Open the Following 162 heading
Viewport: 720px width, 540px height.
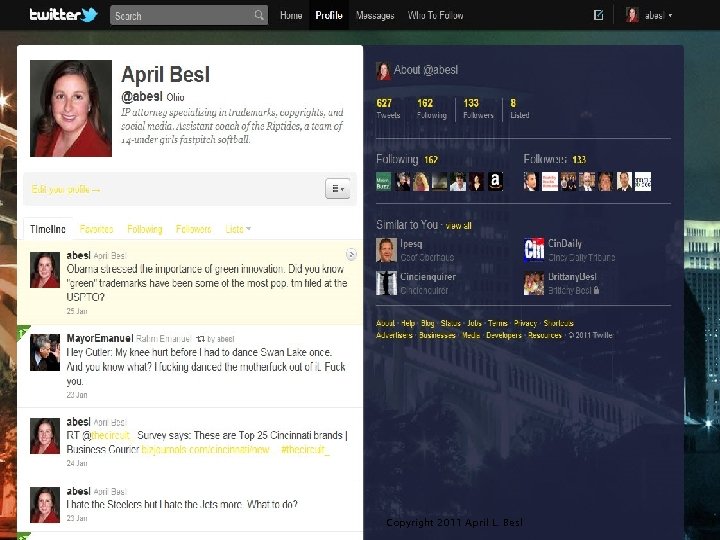click(407, 159)
